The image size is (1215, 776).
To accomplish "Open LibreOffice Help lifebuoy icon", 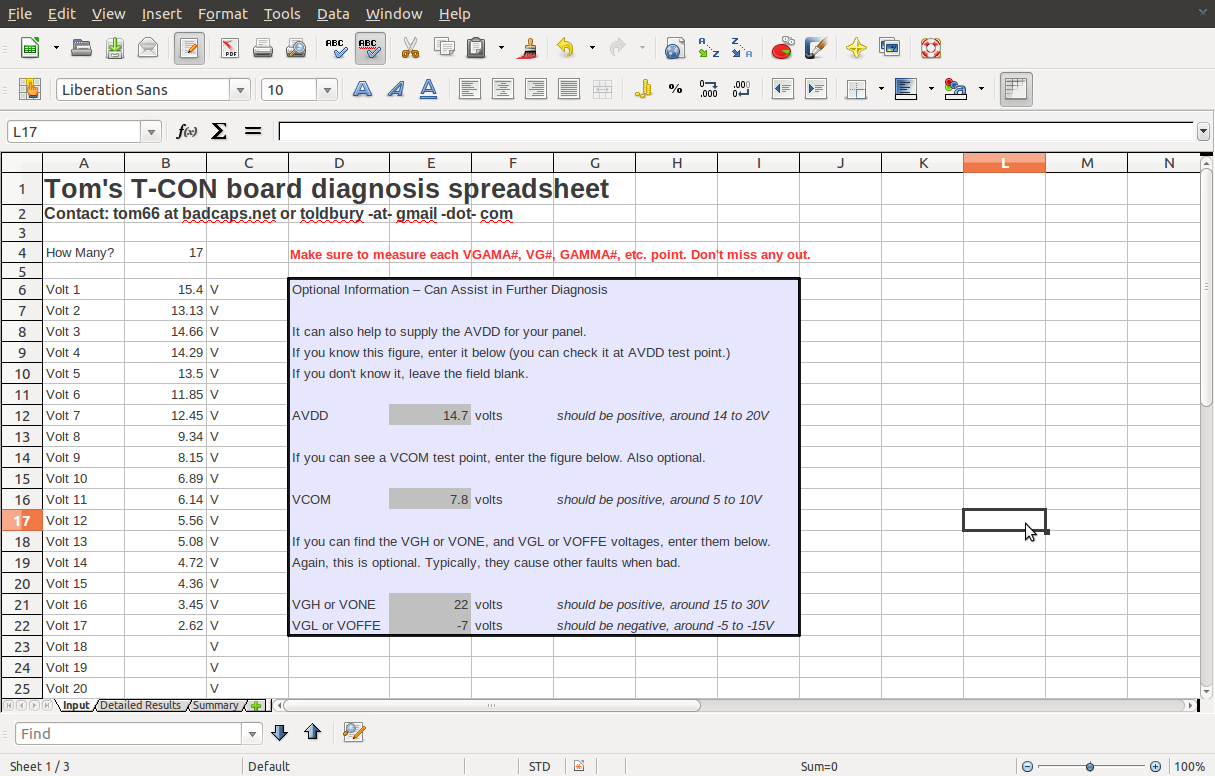I will click(931, 47).
